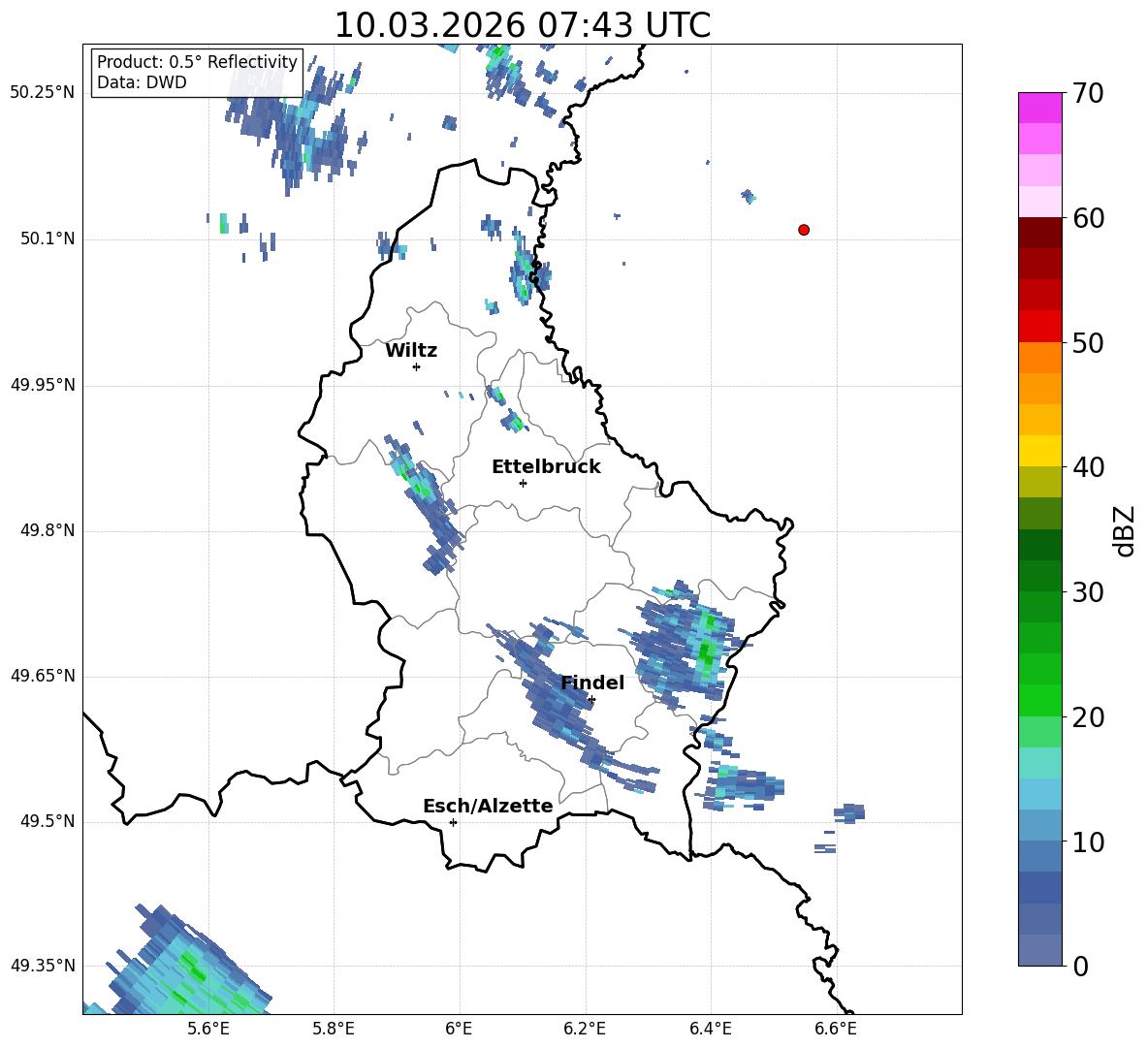The width and height of the screenshot is (1148, 1048).
Task: Click the colorbar 20 tick label
Action: [x=1088, y=717]
